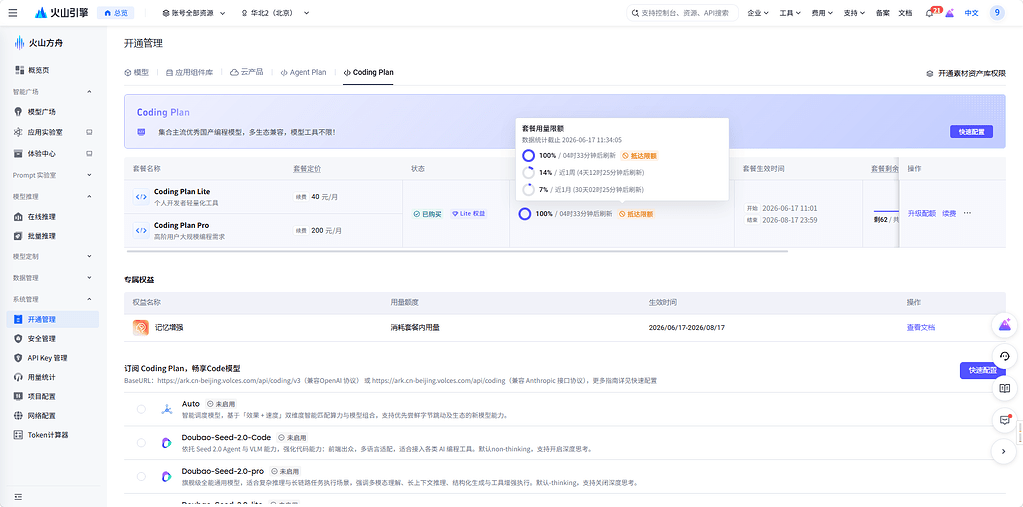Click 续费 in the 操作 column

[x=949, y=213]
